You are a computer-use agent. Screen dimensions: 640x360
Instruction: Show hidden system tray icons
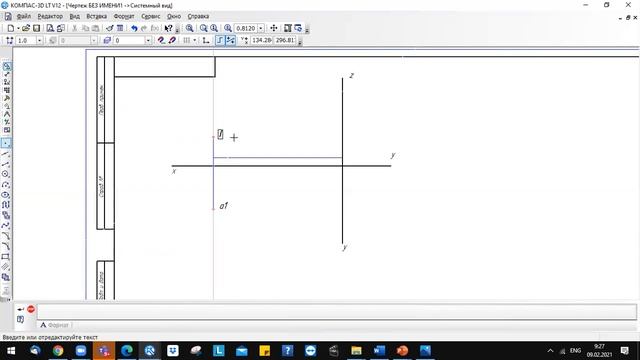(550, 351)
